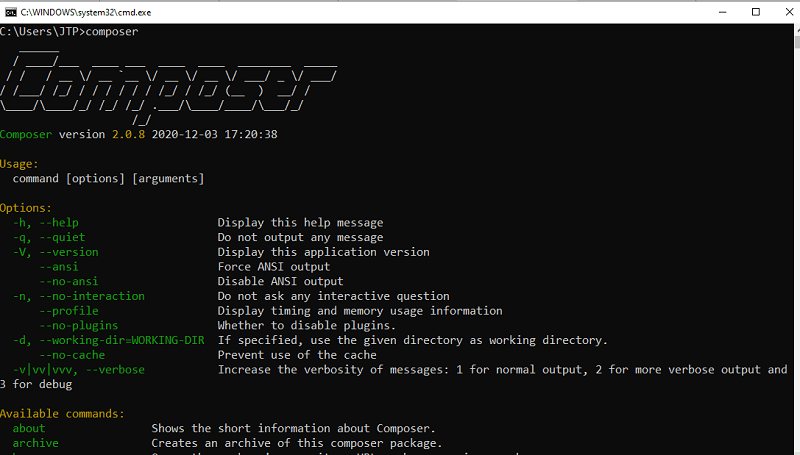
Task: Click 'Do not output any message' description
Action: coord(301,238)
